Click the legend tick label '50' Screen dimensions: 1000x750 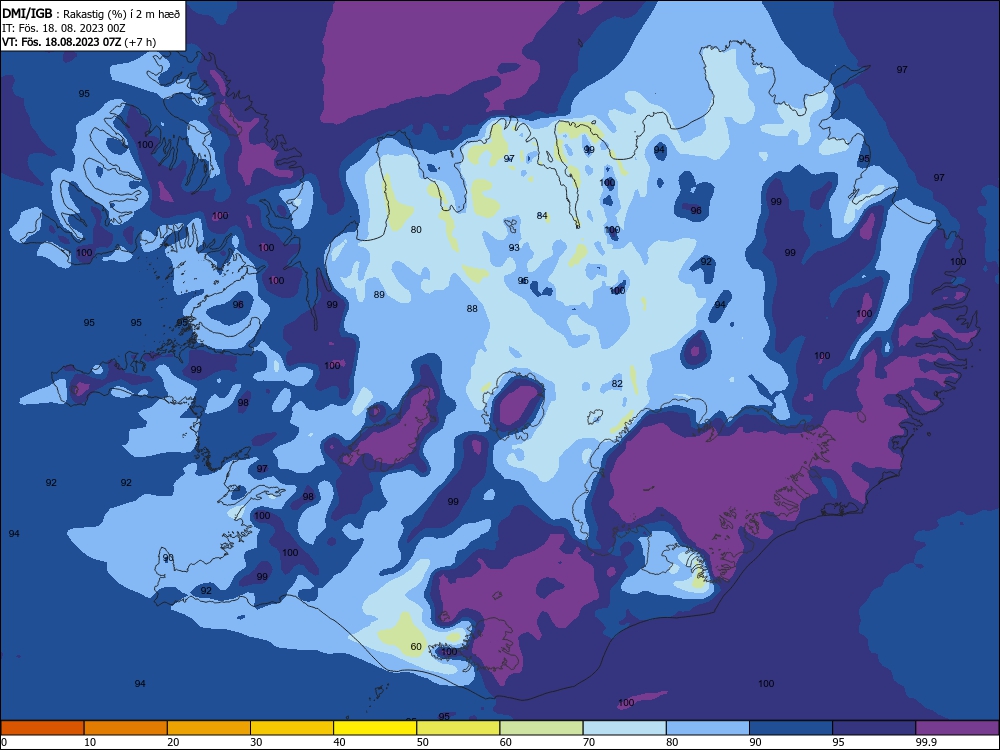point(423,742)
